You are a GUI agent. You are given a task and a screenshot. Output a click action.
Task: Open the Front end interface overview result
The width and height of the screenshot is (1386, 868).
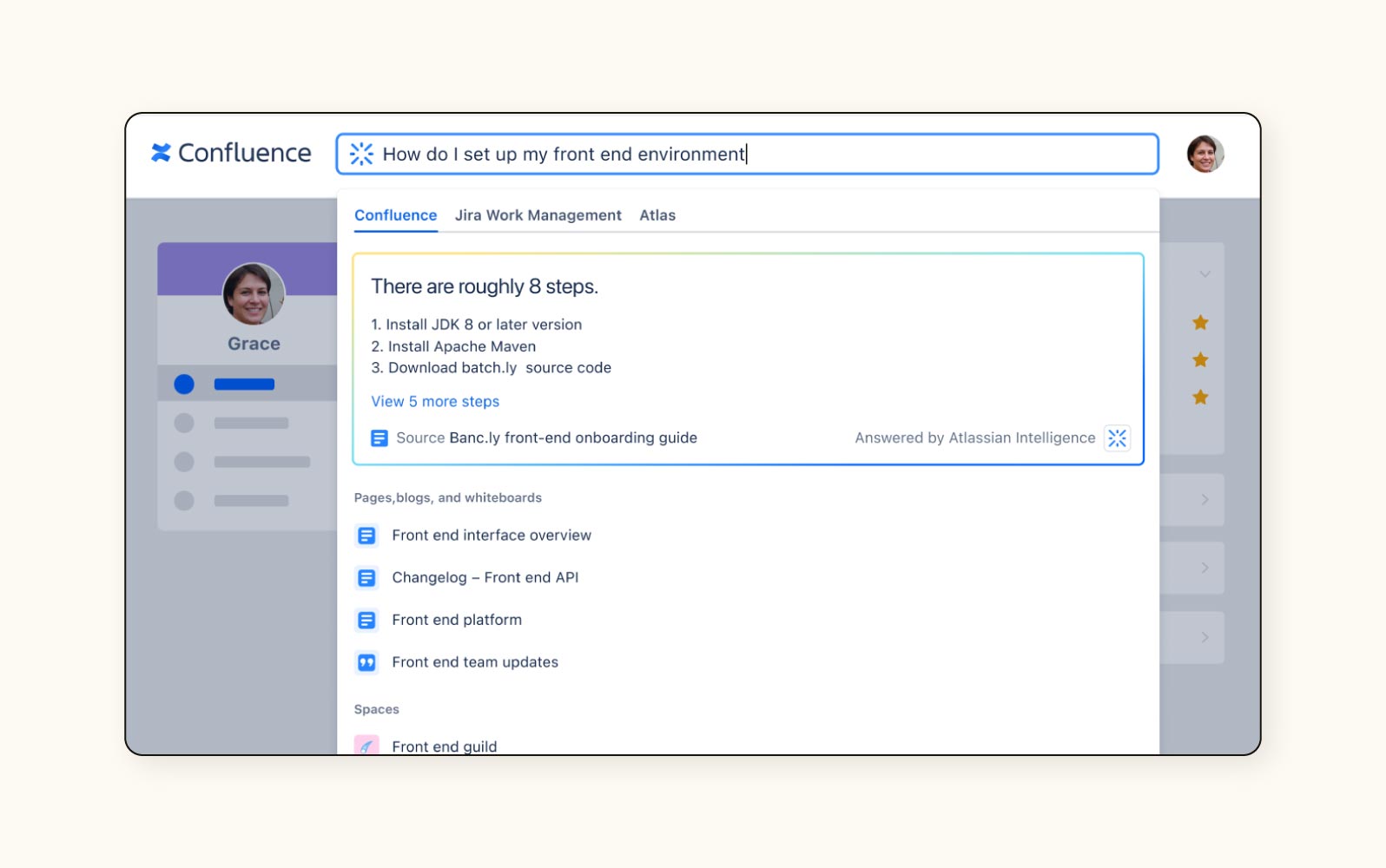(492, 536)
